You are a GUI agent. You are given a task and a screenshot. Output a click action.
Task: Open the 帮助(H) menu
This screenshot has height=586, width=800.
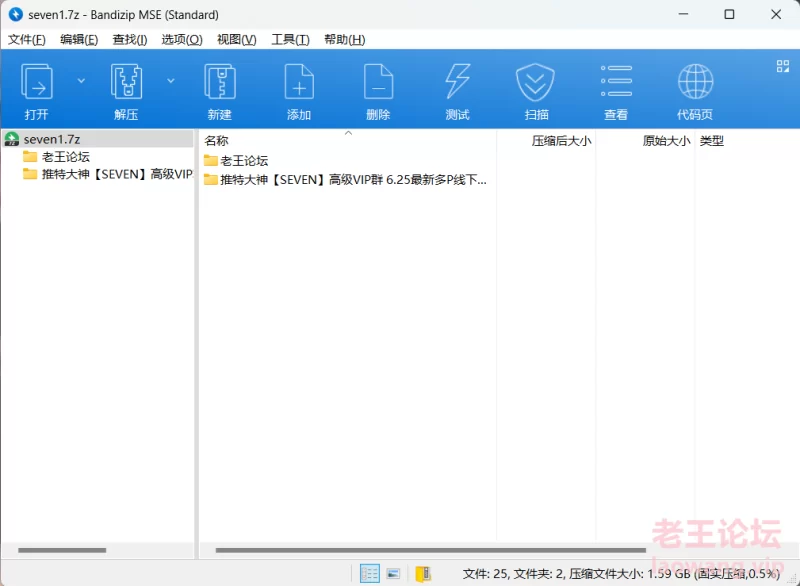tap(344, 39)
